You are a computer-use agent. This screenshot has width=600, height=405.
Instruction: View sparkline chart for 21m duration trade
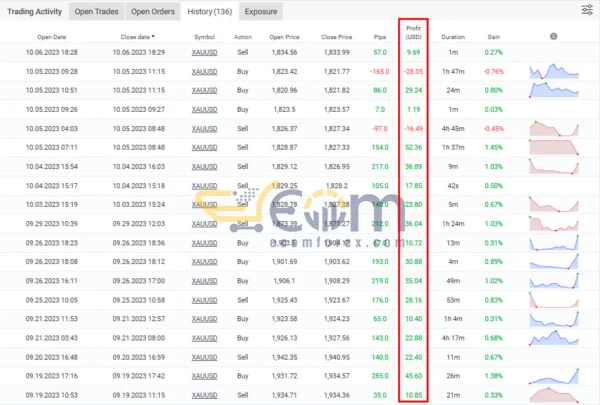[554, 395]
